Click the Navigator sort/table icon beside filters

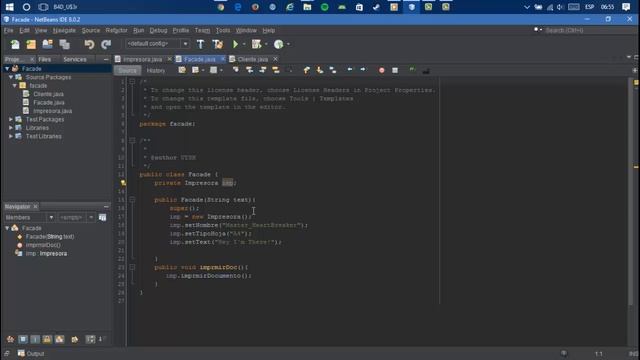(102, 218)
